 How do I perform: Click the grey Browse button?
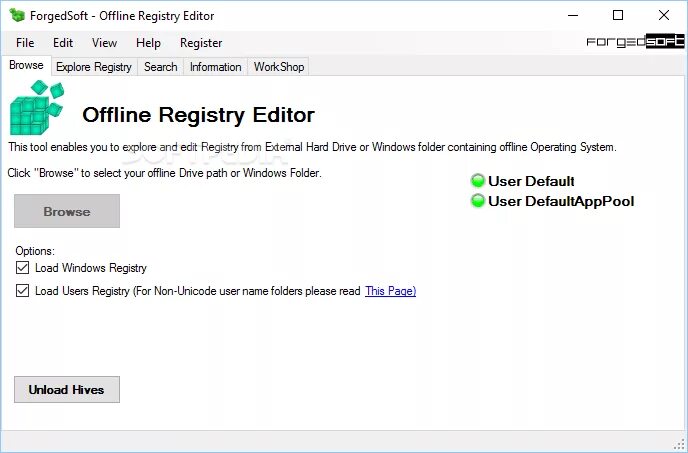coord(67,211)
